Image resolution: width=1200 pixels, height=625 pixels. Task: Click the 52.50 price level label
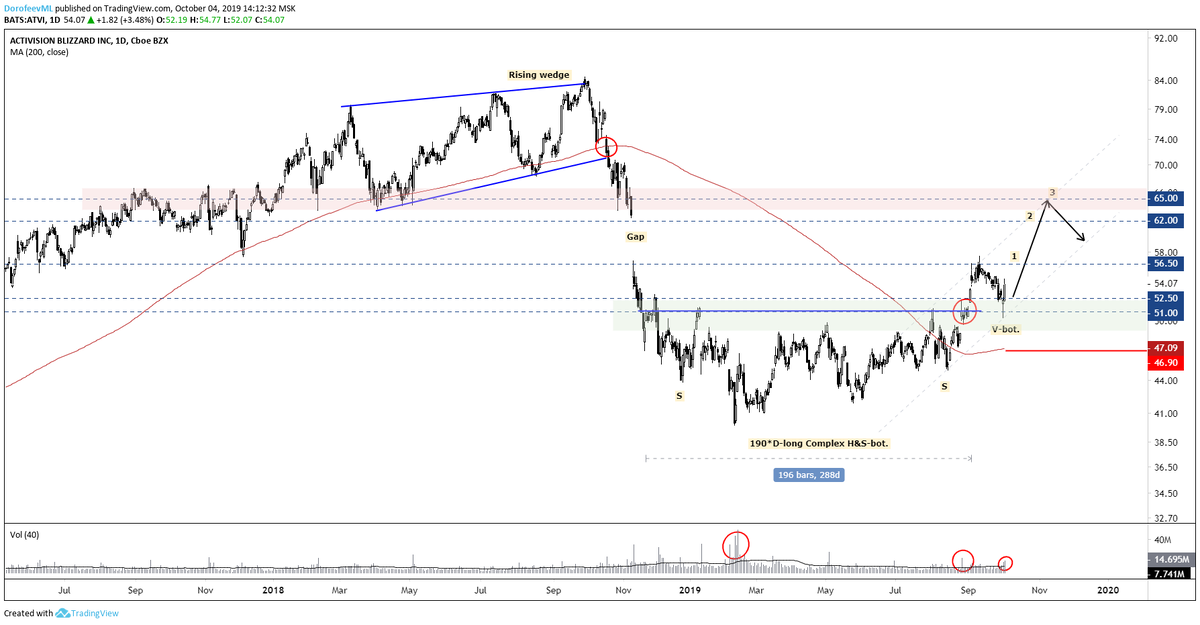pyautogui.click(x=1166, y=298)
